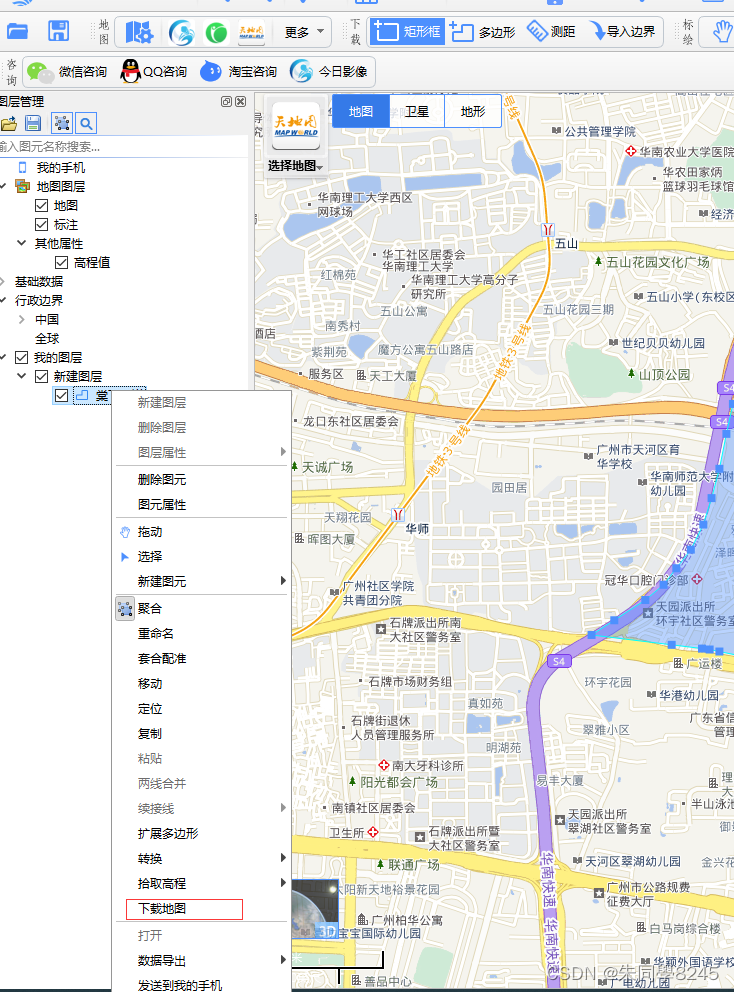Open 淘宝咨询 Taobao consultation
Image resolution: width=734 pixels, height=992 pixels.
click(x=238, y=71)
